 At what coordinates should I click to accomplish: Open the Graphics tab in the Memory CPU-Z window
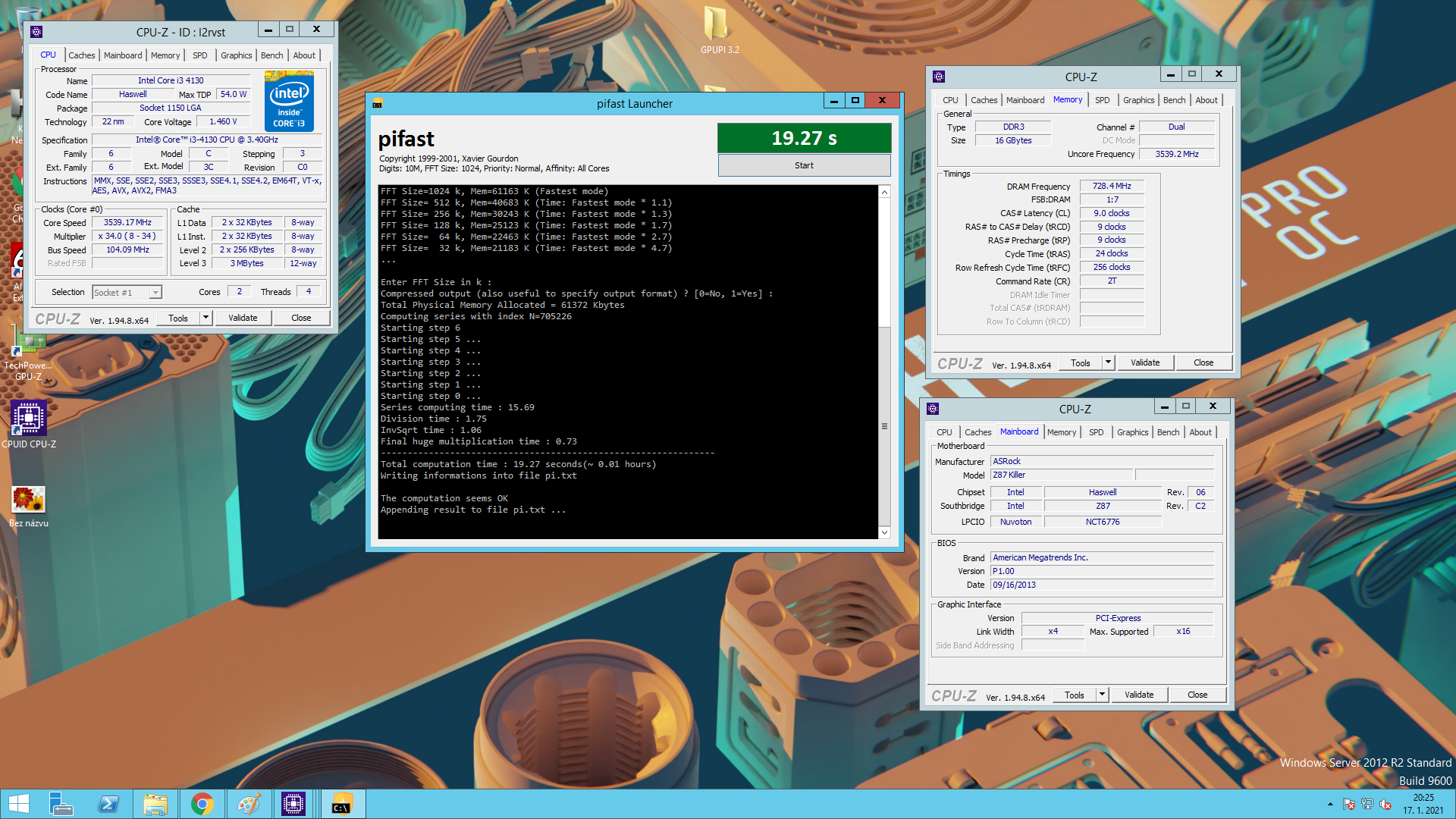1138,100
